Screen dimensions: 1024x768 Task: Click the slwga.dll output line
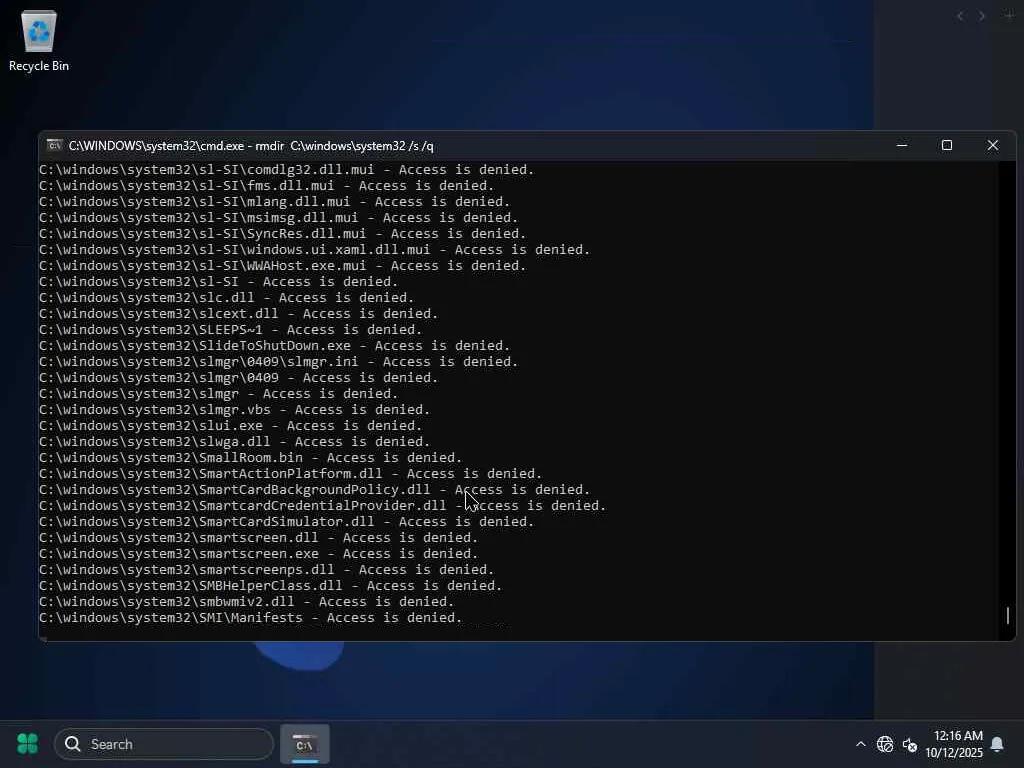click(x=234, y=441)
